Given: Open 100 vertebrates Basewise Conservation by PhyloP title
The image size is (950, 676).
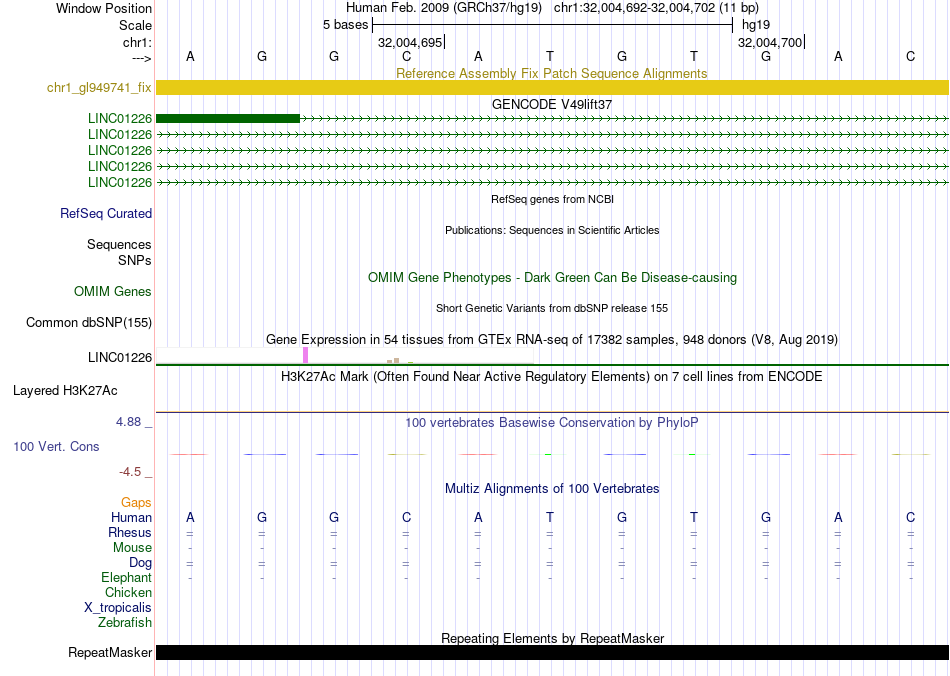Looking at the screenshot, I should pos(552,423).
